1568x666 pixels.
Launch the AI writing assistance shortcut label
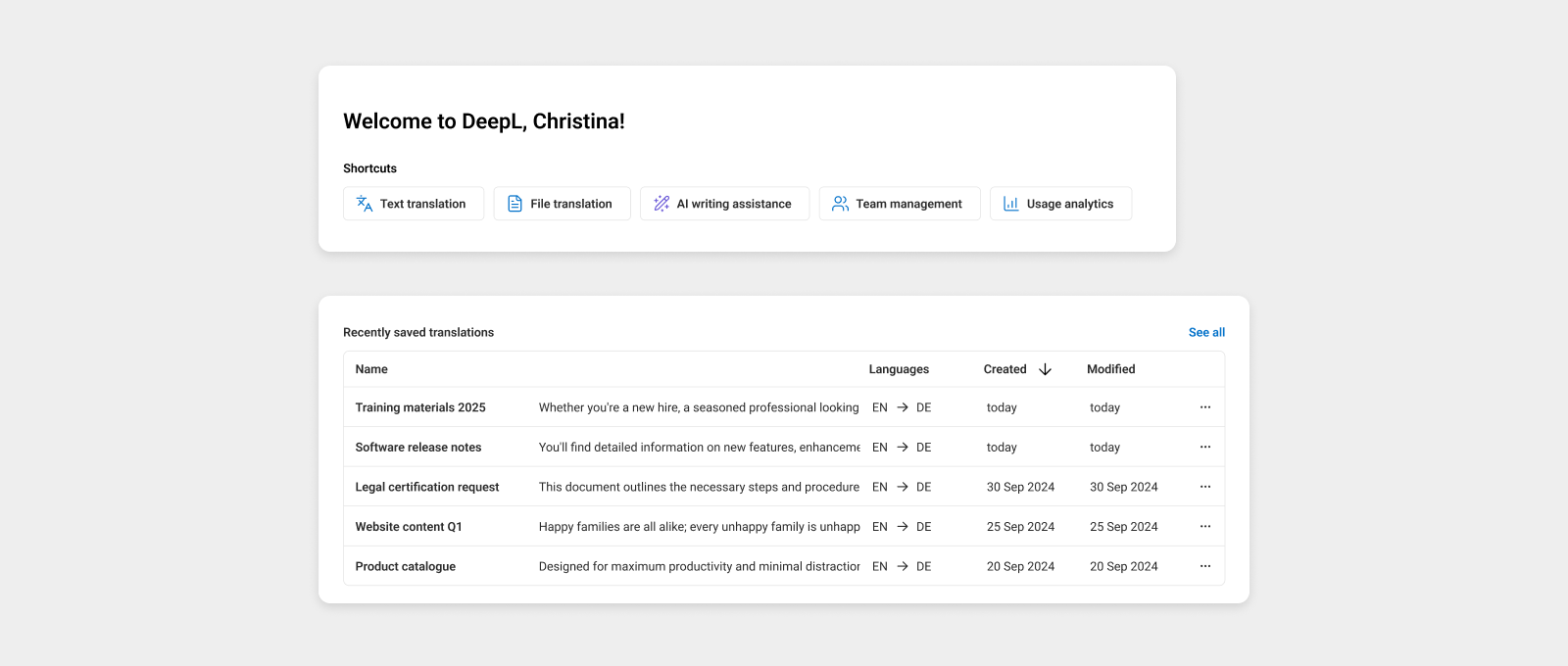tap(734, 204)
